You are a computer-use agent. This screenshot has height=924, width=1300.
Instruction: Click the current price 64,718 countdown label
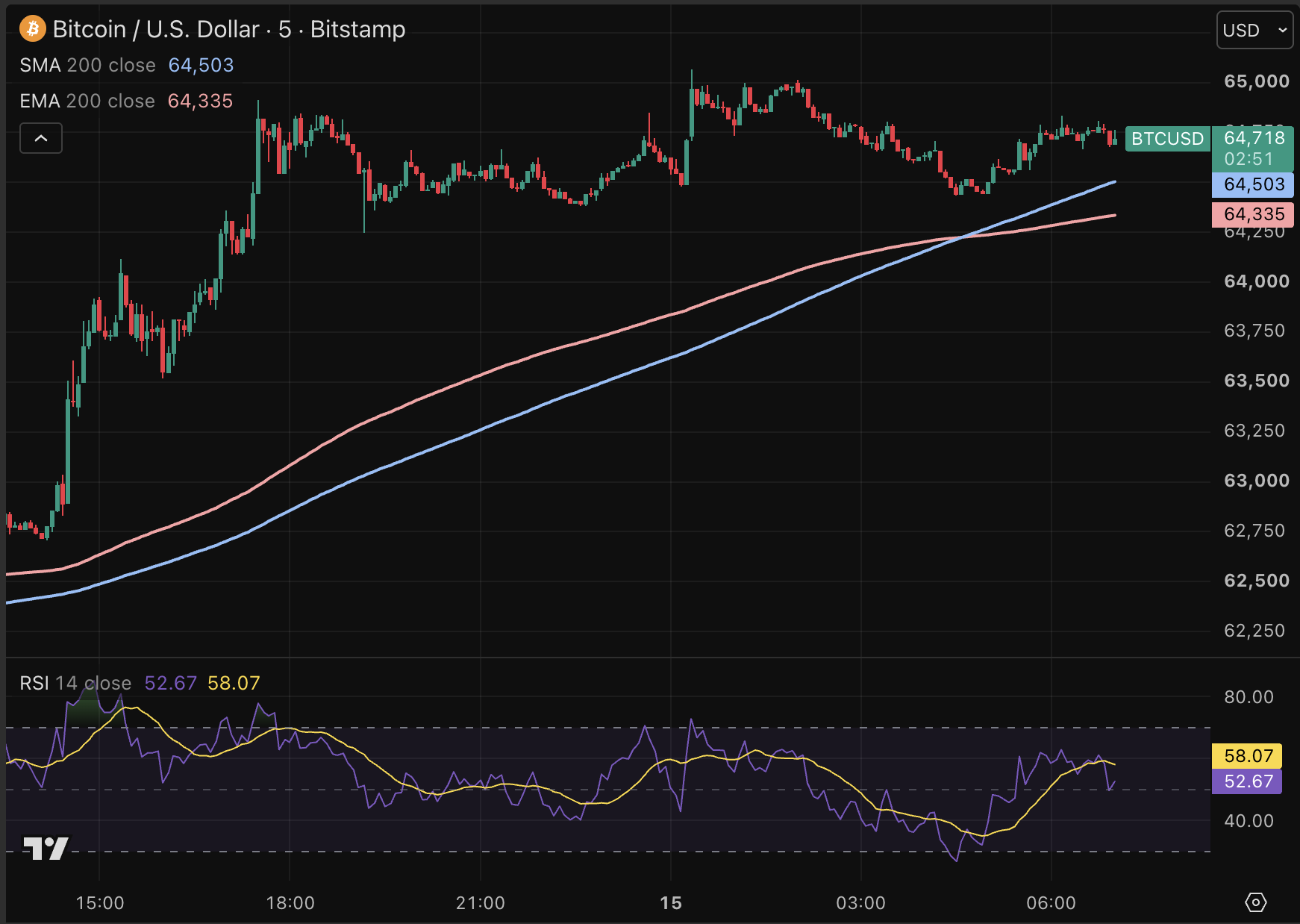click(1253, 149)
